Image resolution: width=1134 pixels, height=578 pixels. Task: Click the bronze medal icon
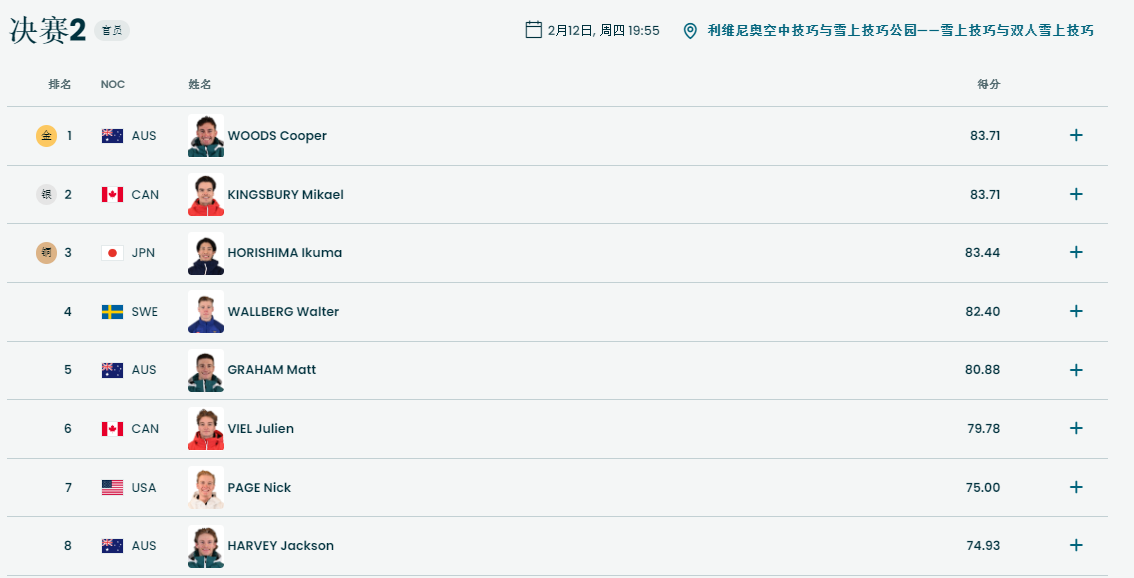[46, 252]
